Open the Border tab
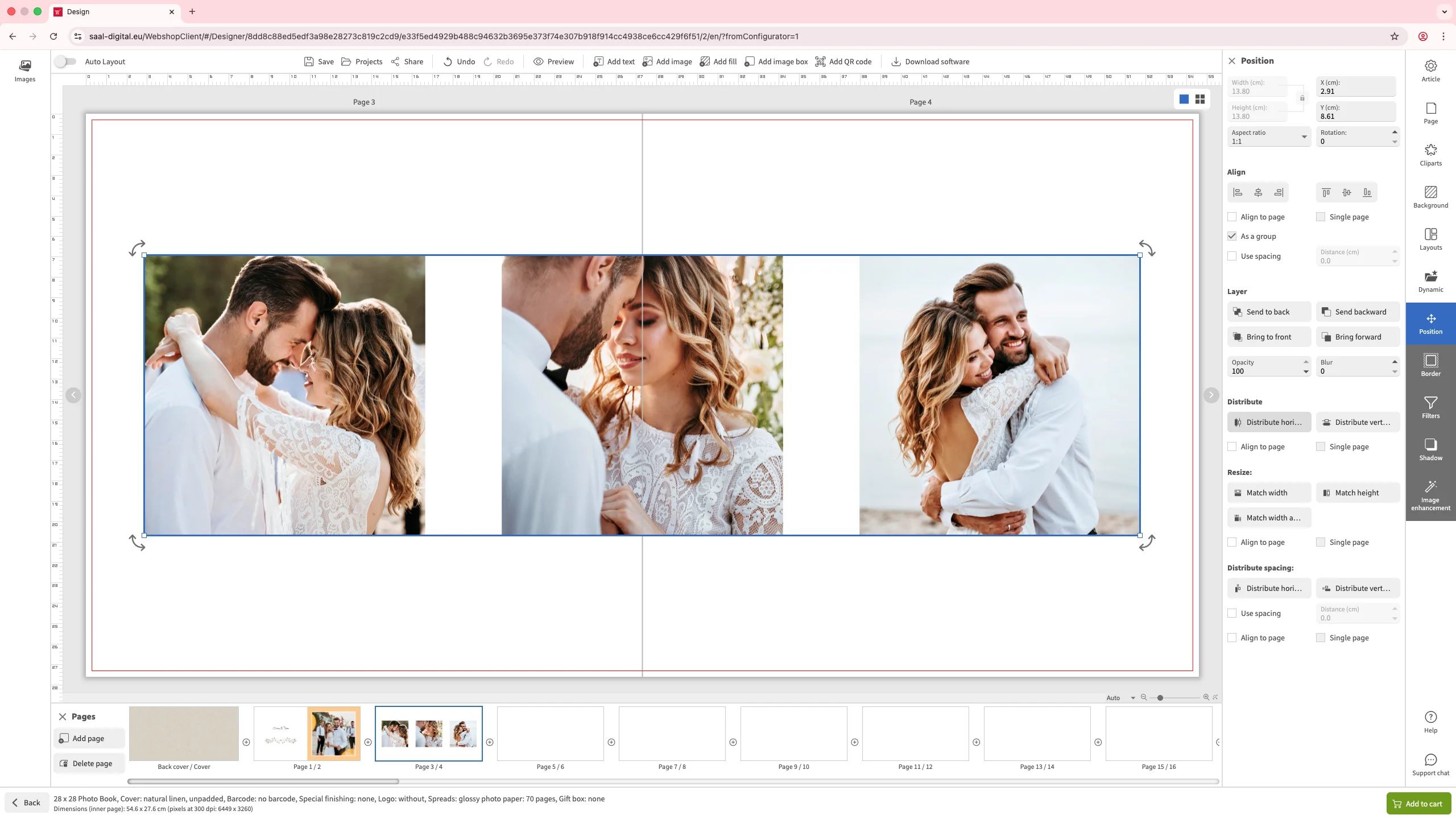The height and width of the screenshot is (819, 1456). tap(1430, 365)
